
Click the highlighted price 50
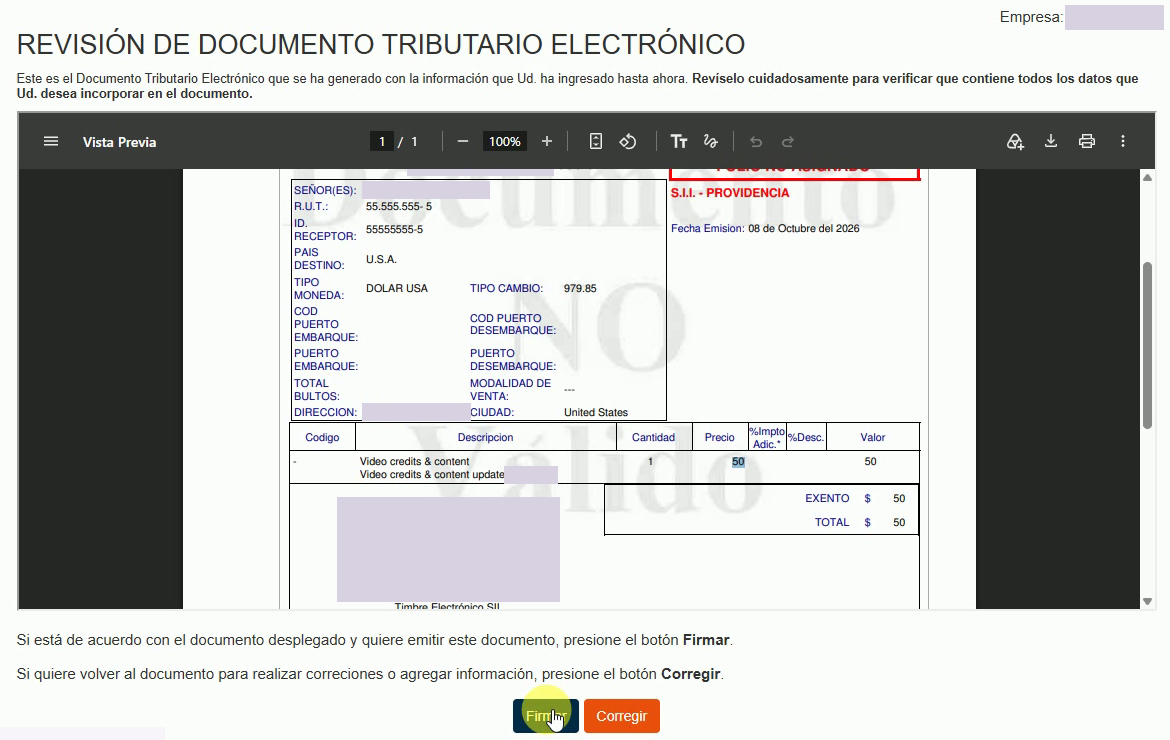click(738, 462)
